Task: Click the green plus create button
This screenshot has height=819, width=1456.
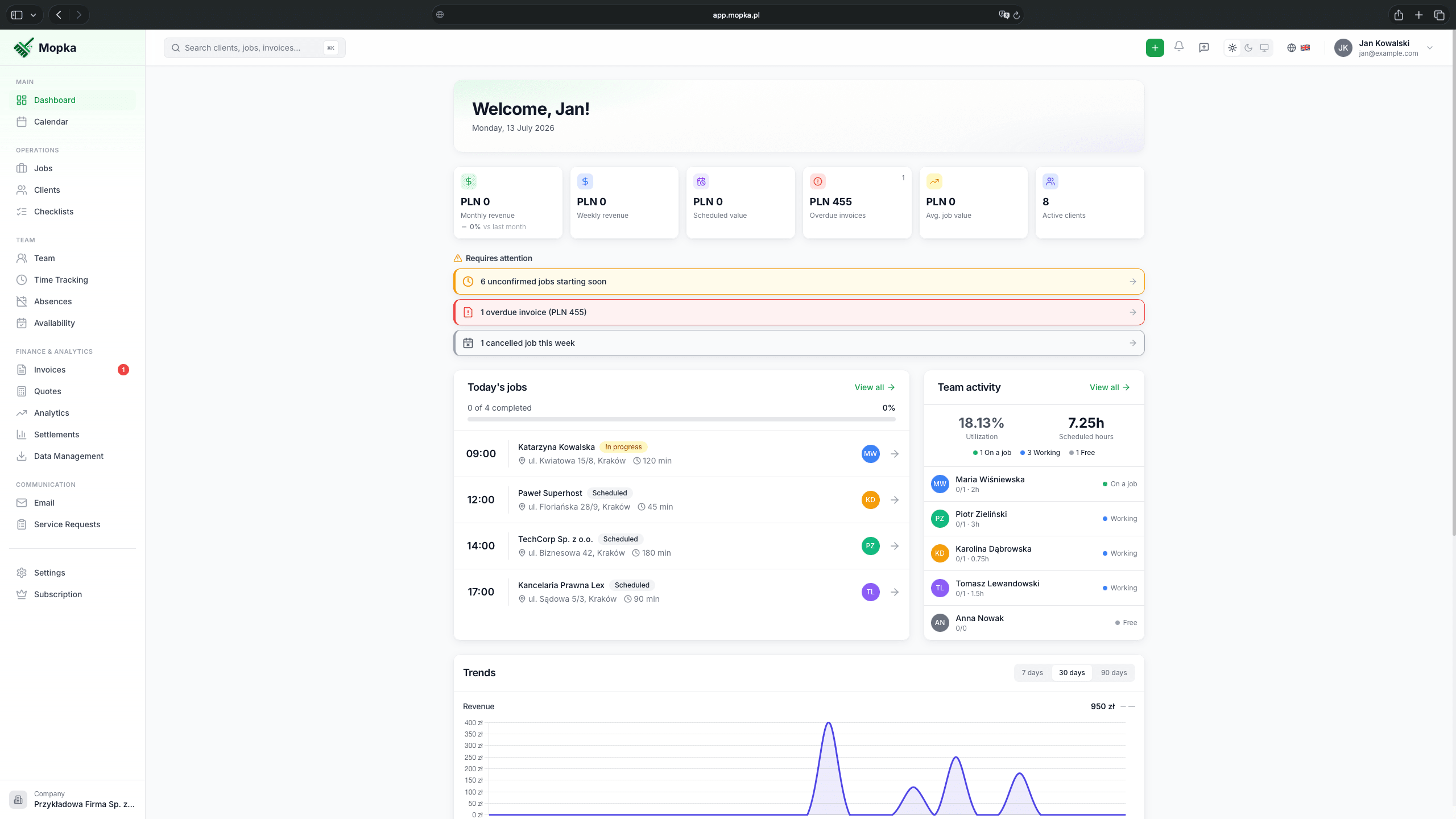Action: coord(1155,48)
